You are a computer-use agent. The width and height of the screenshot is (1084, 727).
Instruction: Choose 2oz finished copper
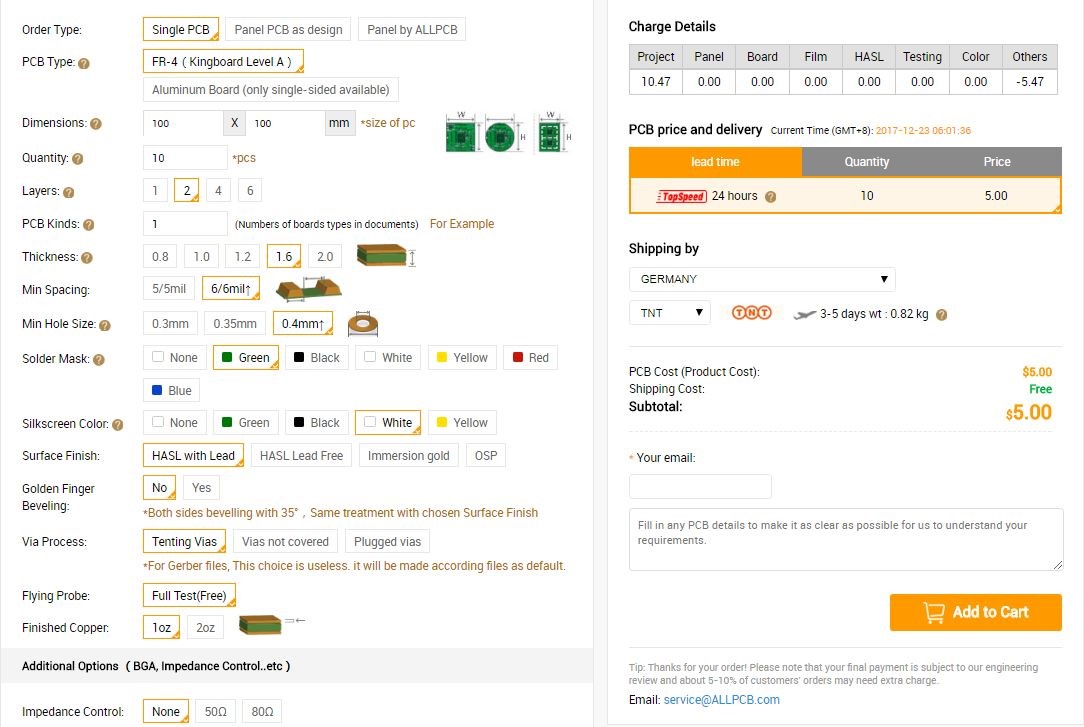[x=205, y=628]
